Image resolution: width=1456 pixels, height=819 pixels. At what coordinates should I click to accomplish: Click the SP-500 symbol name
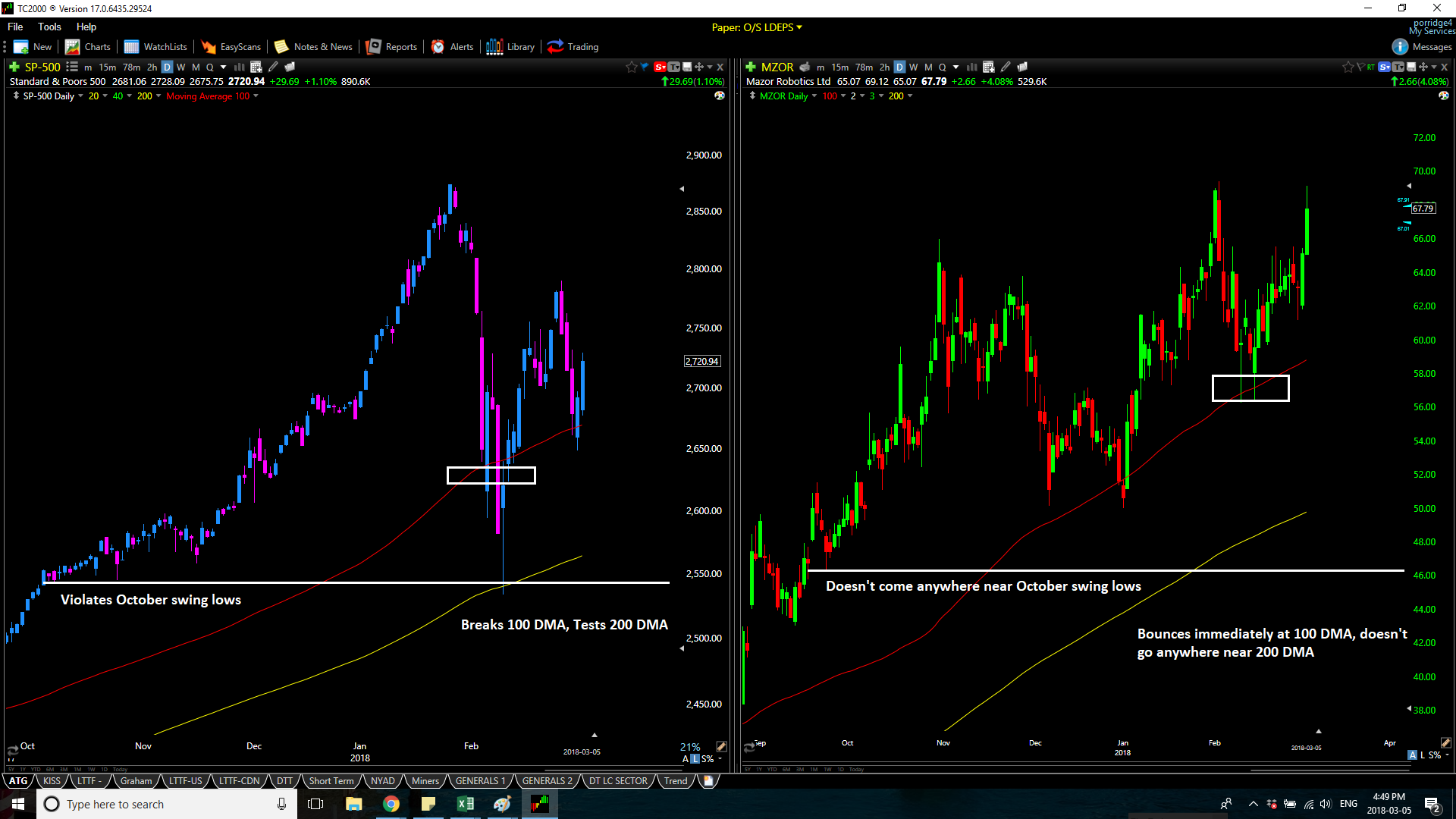tap(42, 67)
